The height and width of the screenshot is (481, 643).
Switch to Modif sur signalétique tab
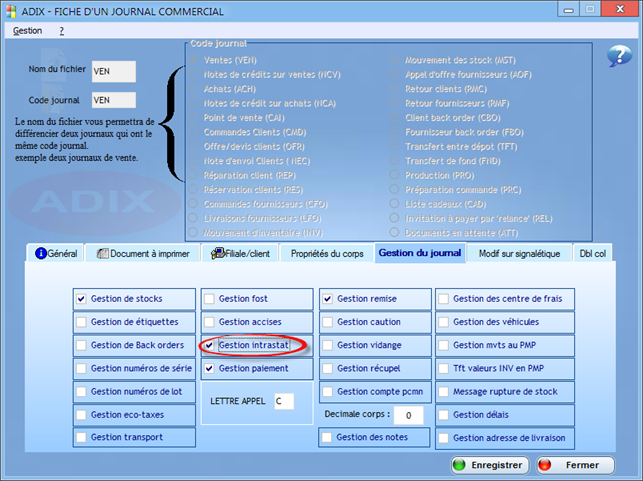(519, 254)
